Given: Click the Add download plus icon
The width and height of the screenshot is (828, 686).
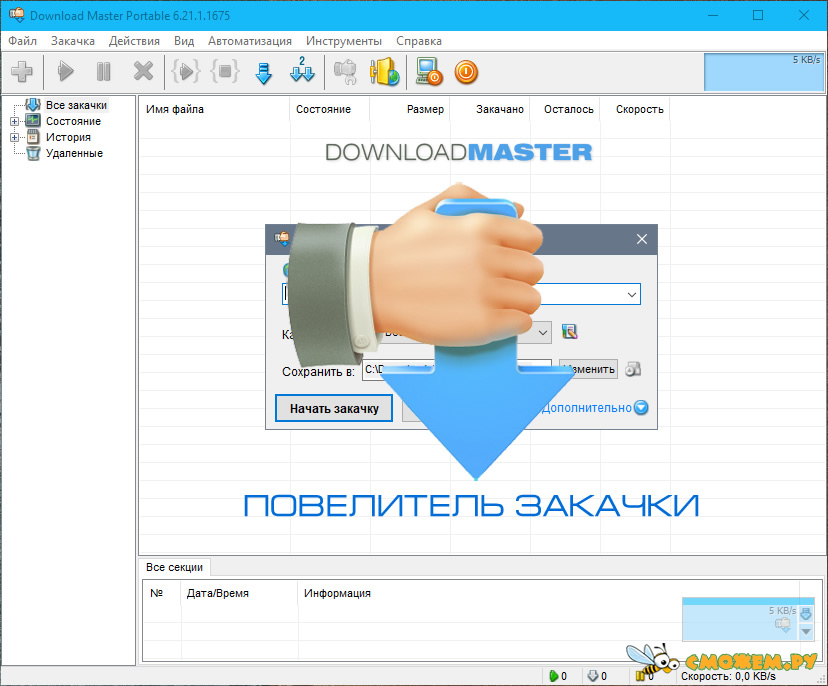Looking at the screenshot, I should tap(22, 71).
